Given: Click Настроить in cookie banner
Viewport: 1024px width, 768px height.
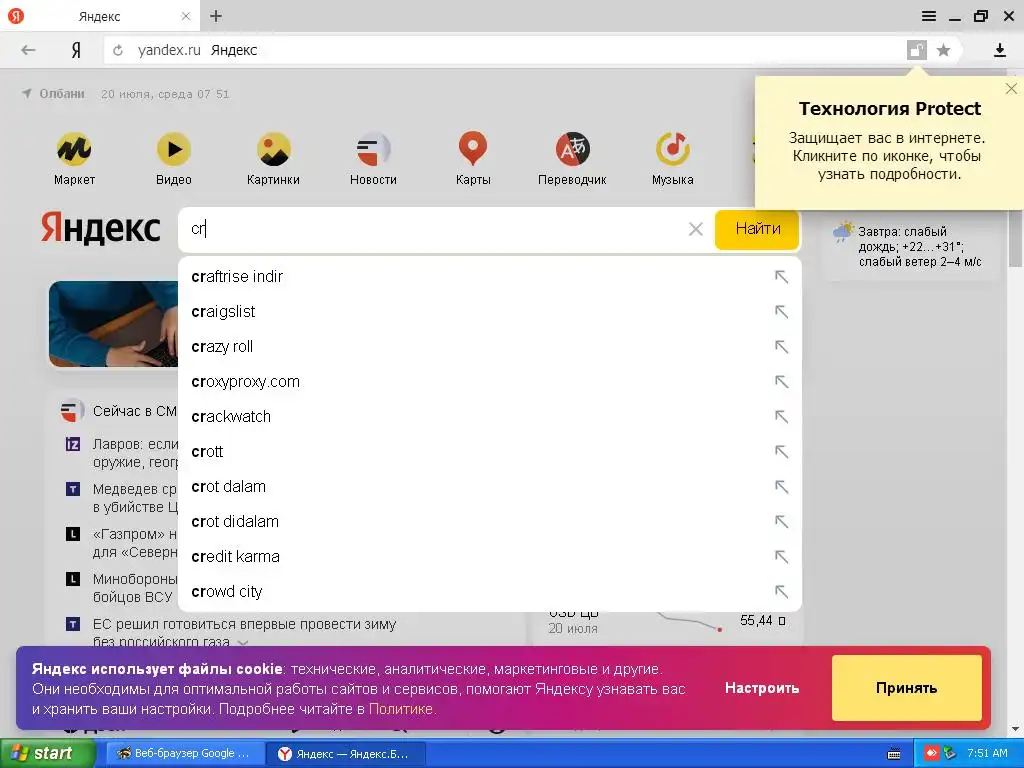Looking at the screenshot, I should pos(761,688).
